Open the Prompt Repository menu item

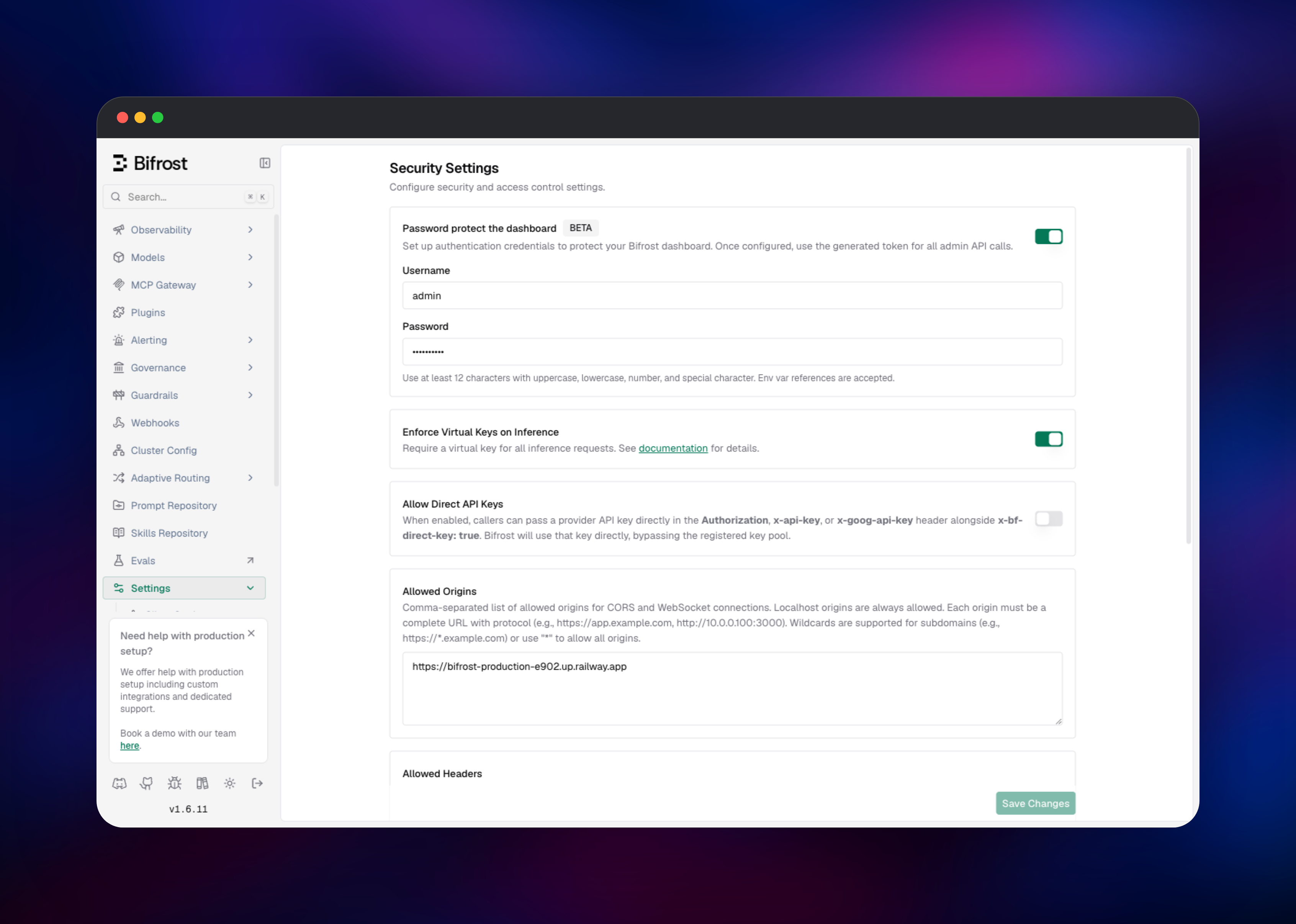pyautogui.click(x=184, y=506)
